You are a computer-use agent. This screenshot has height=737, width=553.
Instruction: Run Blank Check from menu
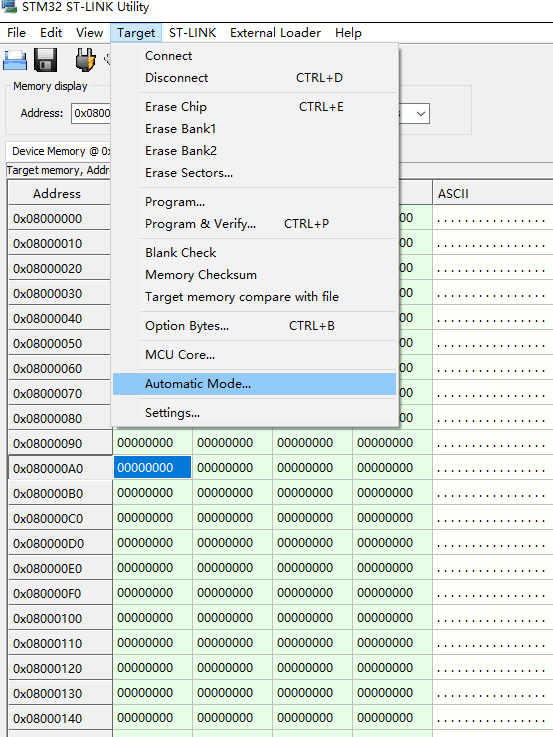[x=255, y=253]
